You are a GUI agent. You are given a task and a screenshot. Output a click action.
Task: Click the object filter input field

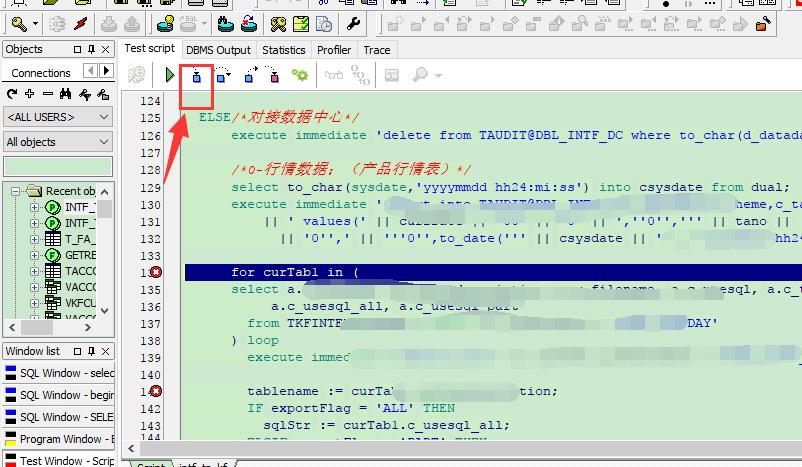(x=58, y=167)
